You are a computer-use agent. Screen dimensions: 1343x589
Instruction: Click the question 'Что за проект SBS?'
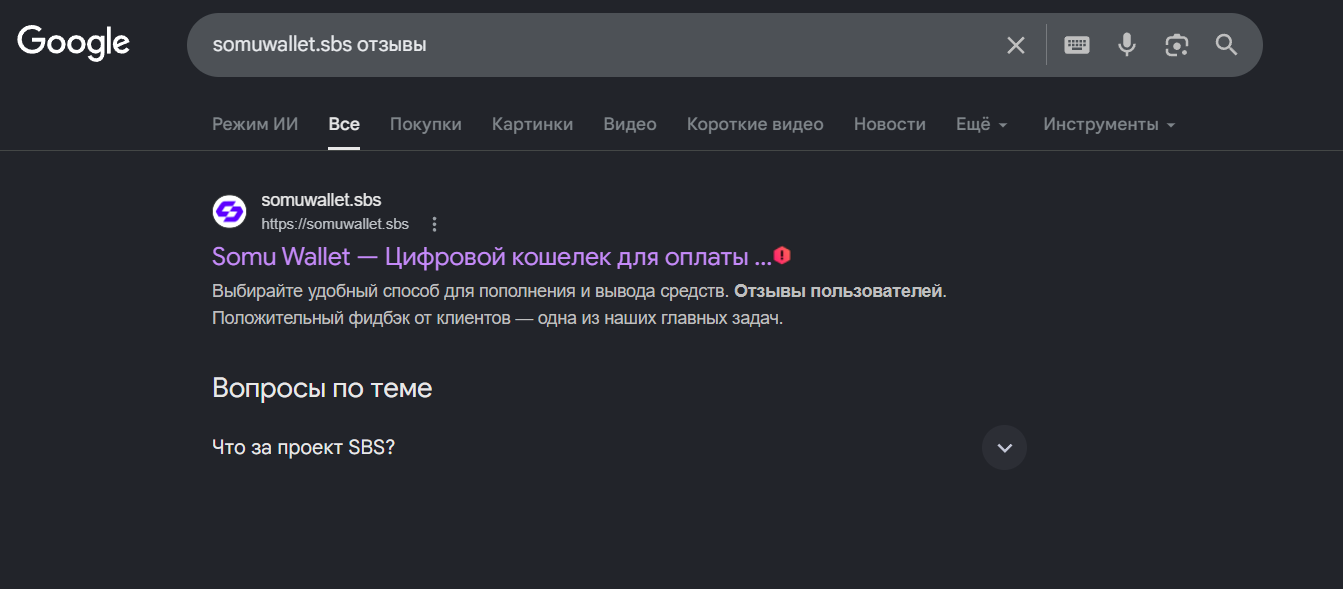tap(303, 447)
